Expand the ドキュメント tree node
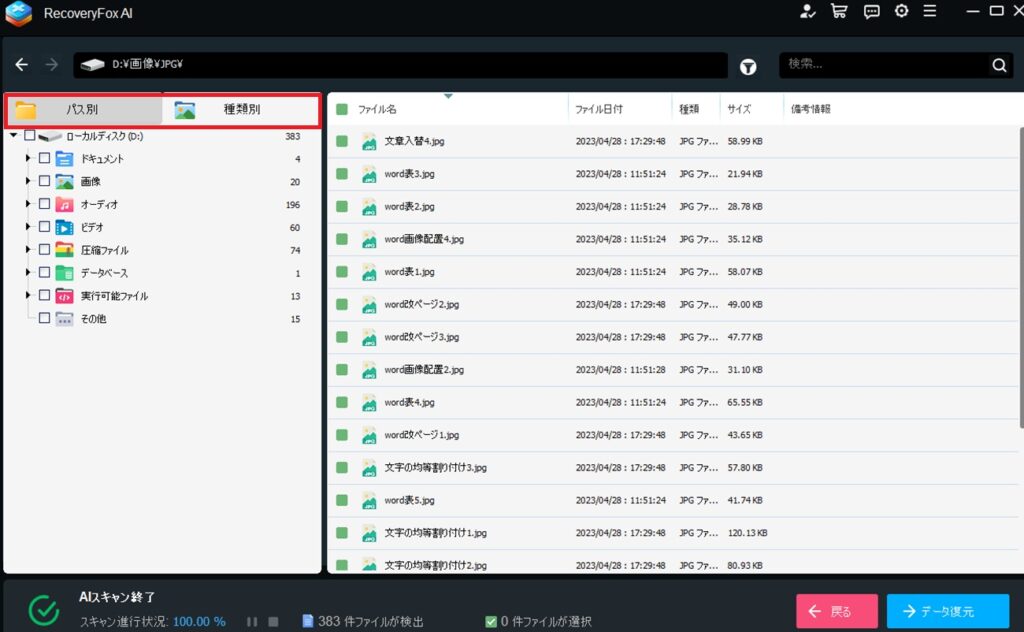Screen dimensions: 1024x632 coord(28,158)
